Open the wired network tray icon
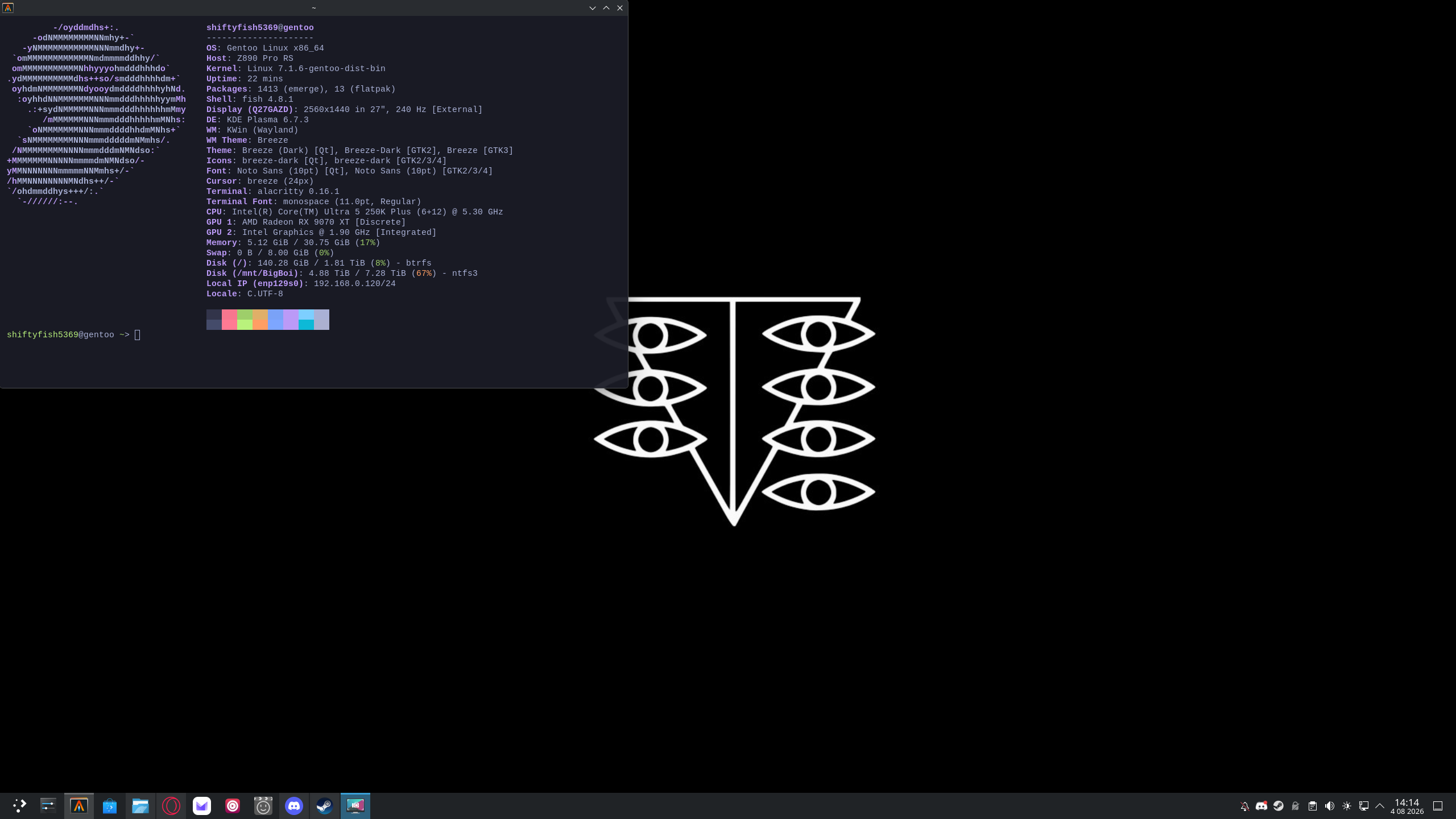Screen dimensions: 1456x819 (1364, 806)
